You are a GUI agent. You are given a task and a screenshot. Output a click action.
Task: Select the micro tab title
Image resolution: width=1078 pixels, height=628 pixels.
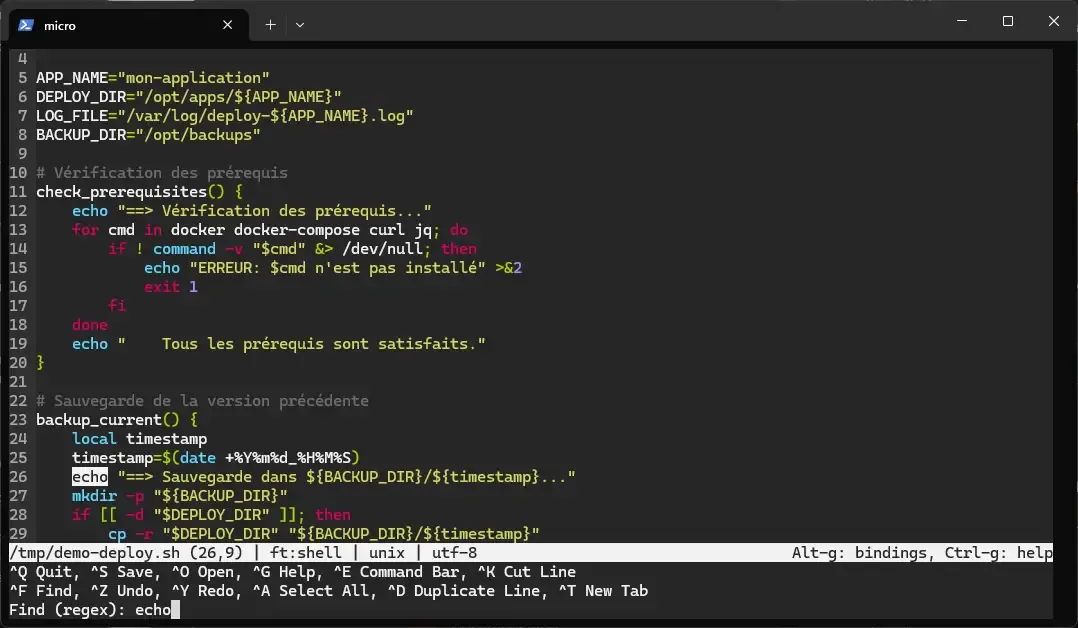pos(60,25)
